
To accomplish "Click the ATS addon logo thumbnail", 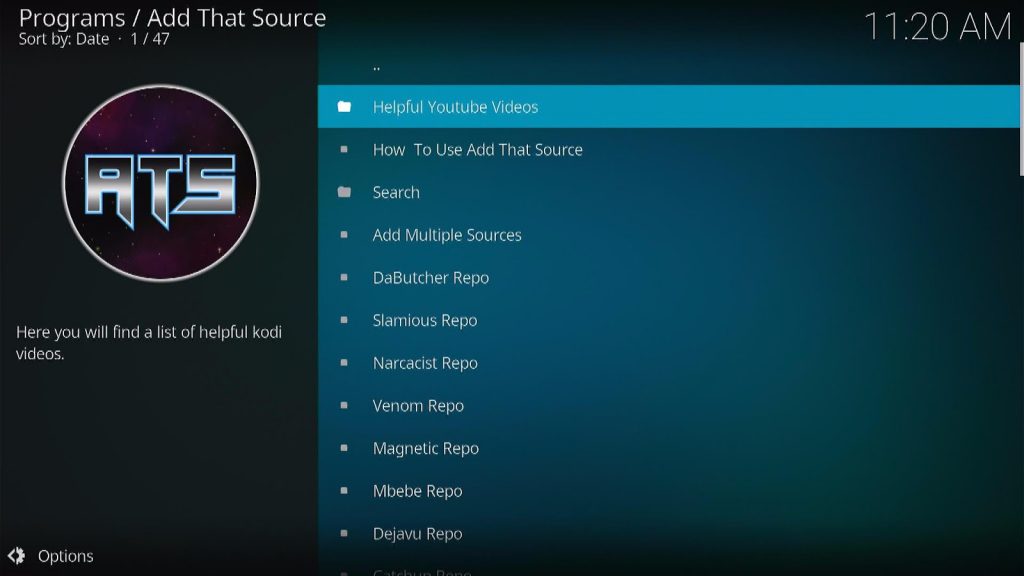I will [x=161, y=183].
